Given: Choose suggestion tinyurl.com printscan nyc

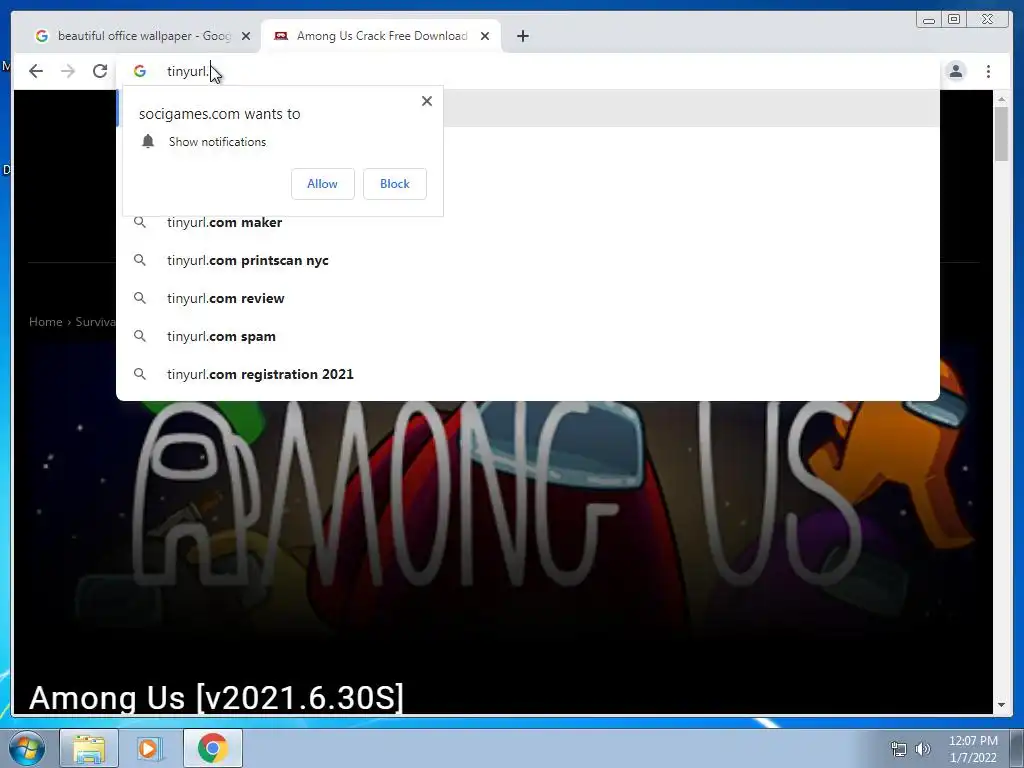Looking at the screenshot, I should [x=528, y=260].
